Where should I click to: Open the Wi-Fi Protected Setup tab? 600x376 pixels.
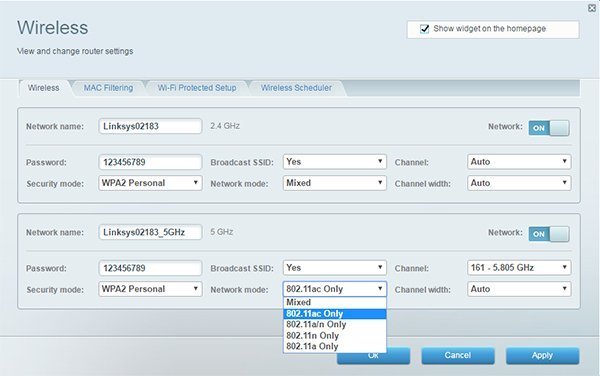[x=197, y=88]
